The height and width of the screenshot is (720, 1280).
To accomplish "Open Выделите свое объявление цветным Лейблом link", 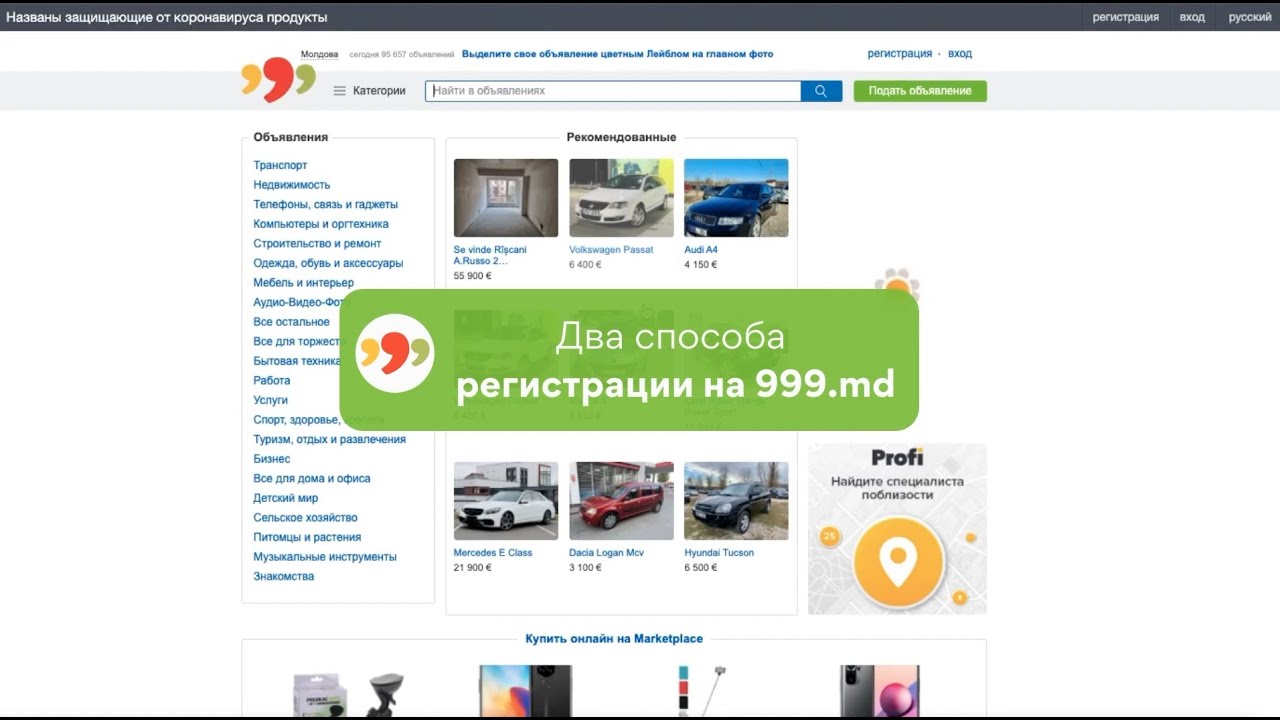I will [x=617, y=54].
